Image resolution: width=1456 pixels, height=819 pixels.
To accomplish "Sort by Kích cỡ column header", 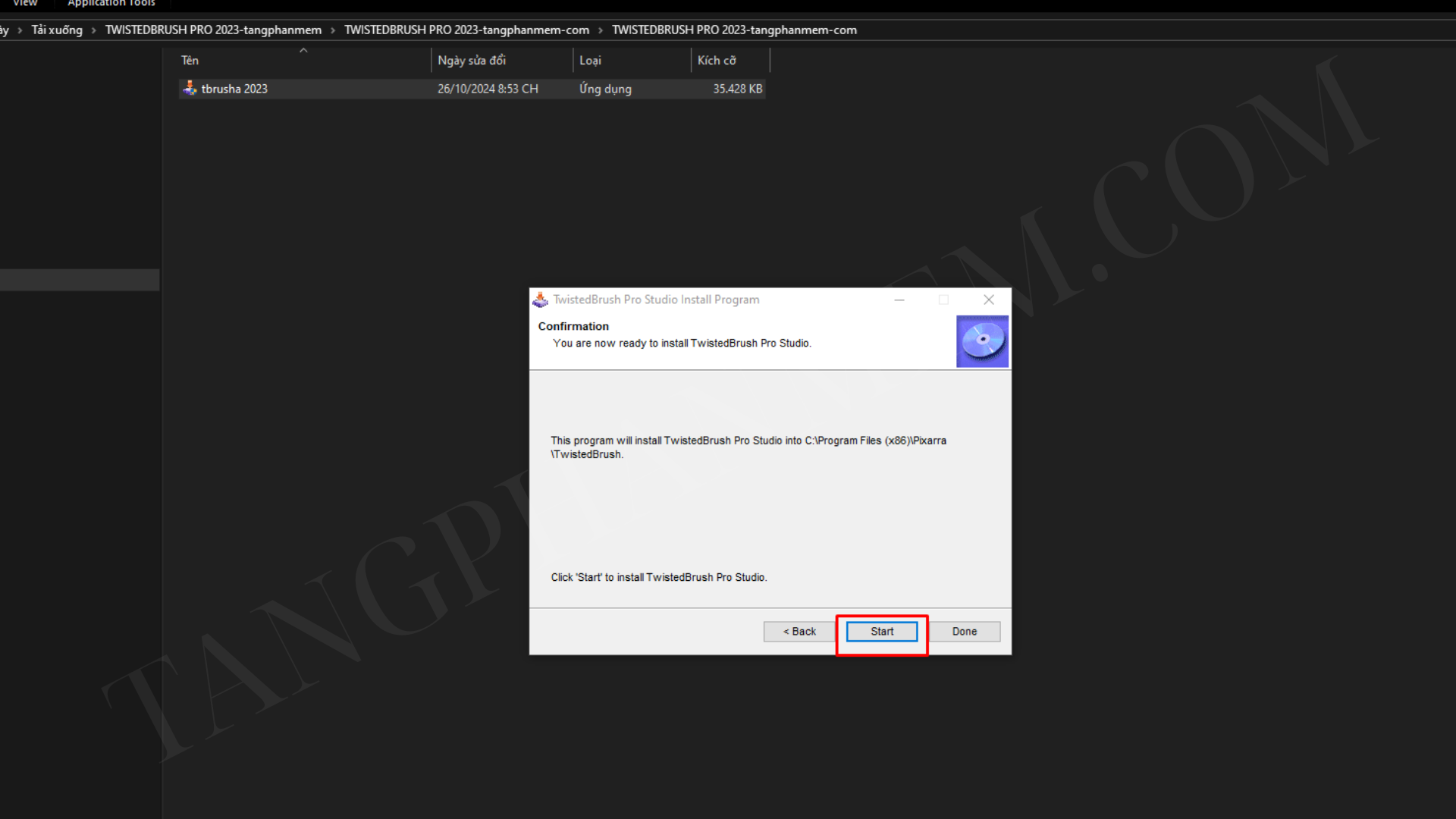I will tap(716, 61).
